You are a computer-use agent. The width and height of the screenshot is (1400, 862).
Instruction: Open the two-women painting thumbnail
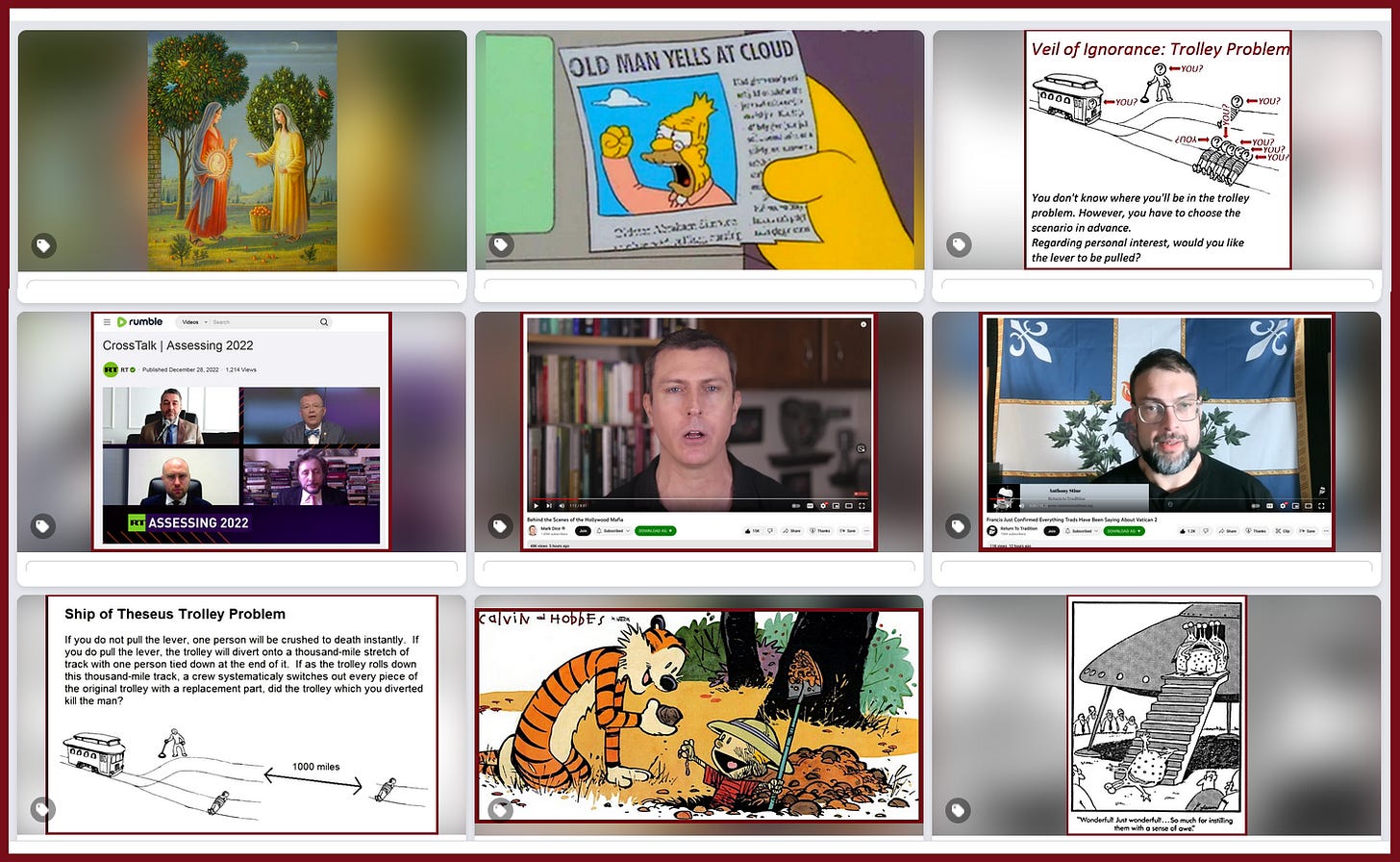pyautogui.click(x=242, y=151)
